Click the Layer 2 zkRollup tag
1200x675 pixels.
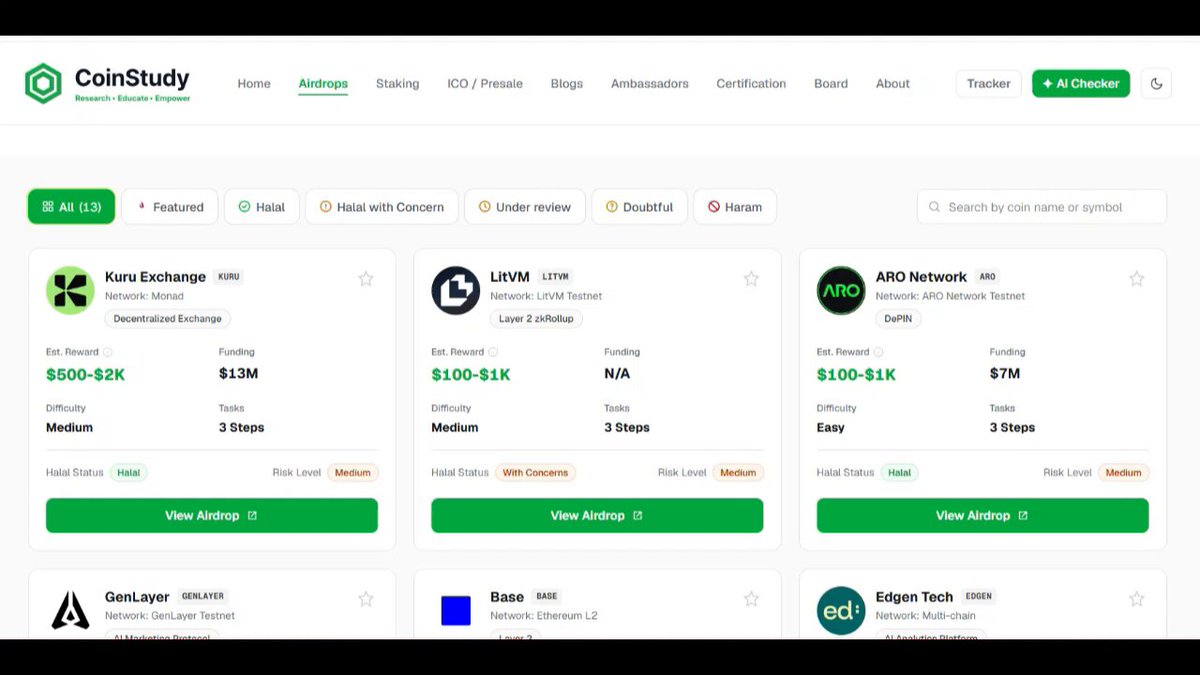coord(537,319)
